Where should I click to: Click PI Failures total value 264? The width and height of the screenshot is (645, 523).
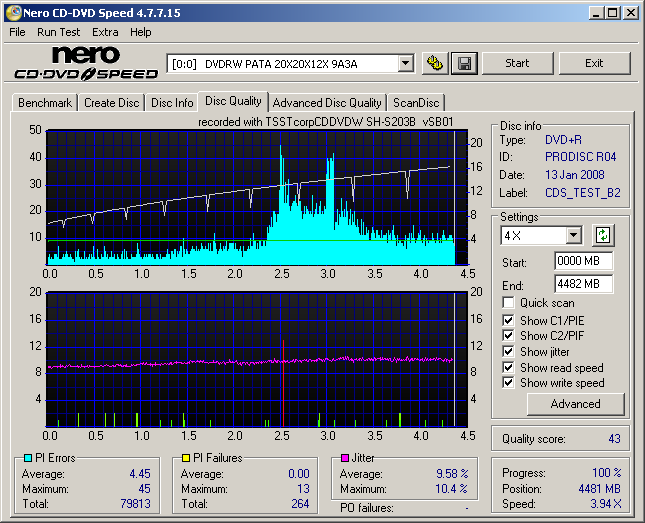(300, 504)
